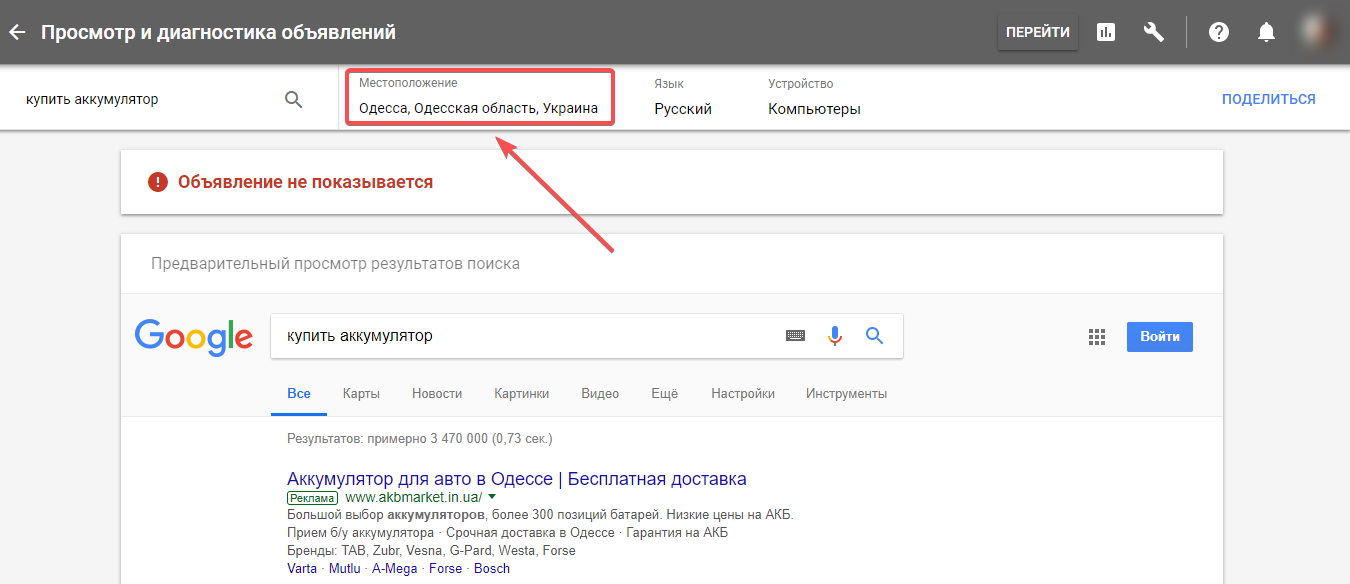Click the Просмотр и диагностика объявлений page title
The image size is (1350, 584).
[x=218, y=32]
